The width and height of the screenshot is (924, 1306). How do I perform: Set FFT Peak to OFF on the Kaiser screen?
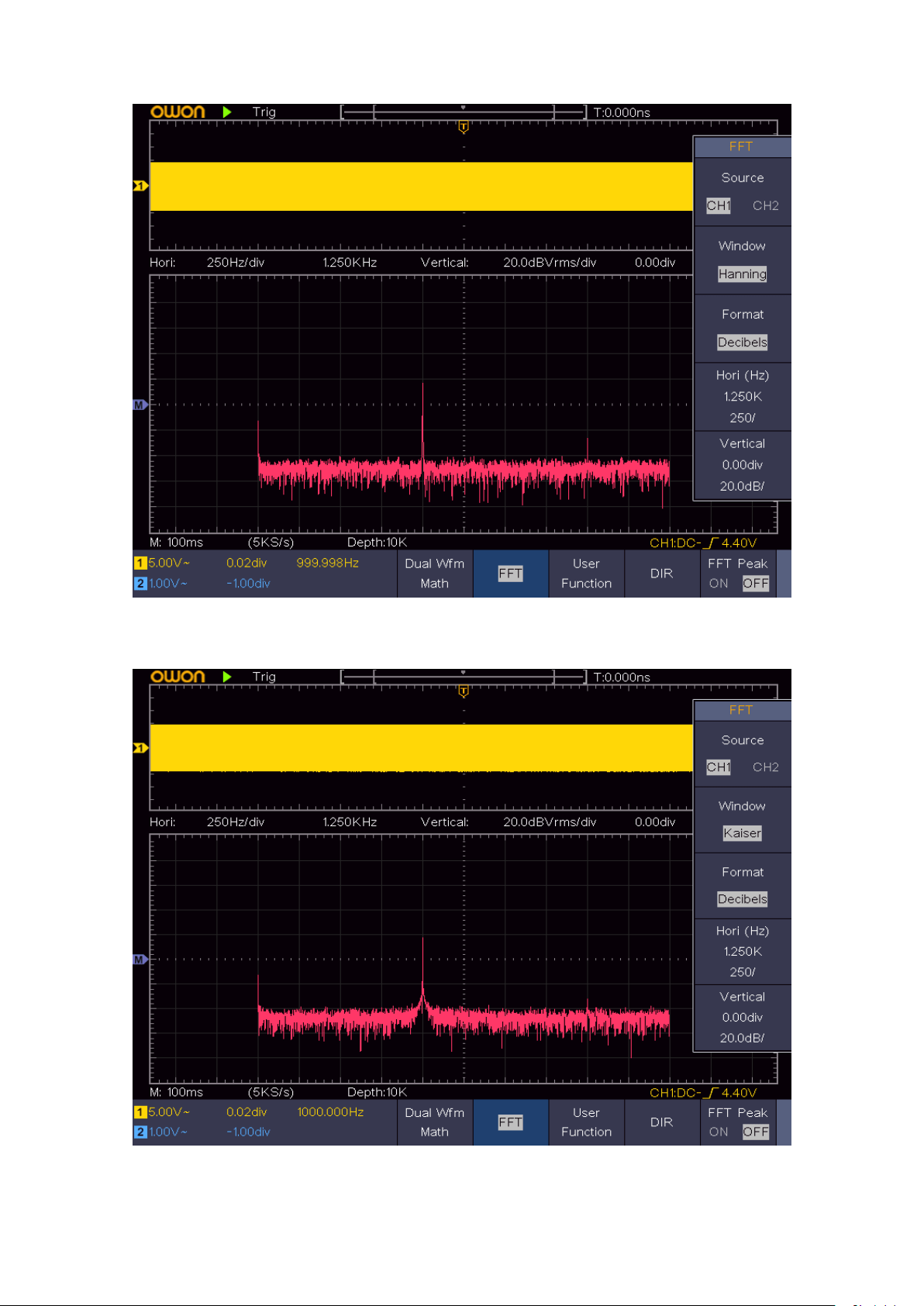point(756,1132)
